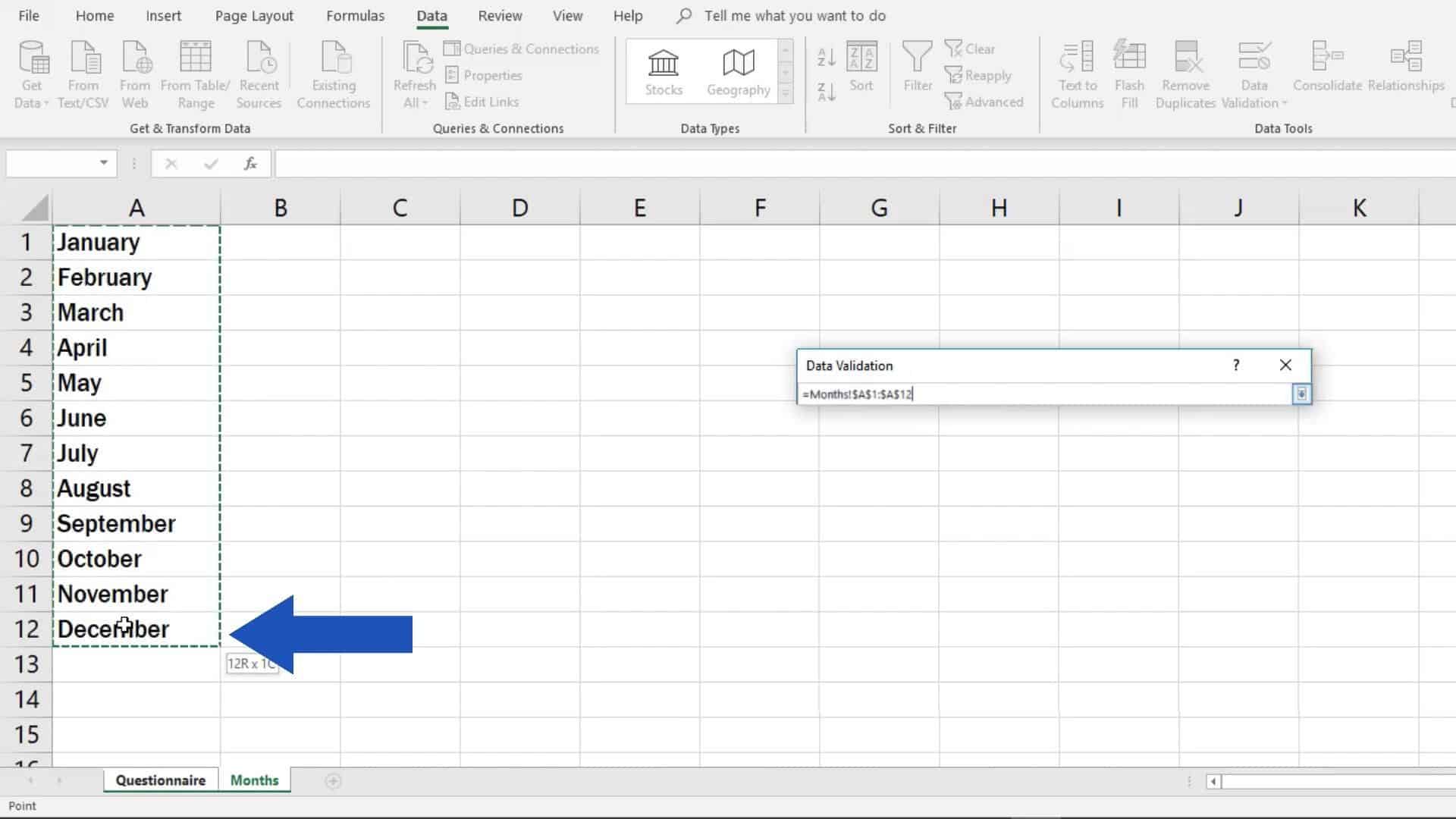The image size is (1456, 819).
Task: Open the Name Box dropdown
Action: tap(104, 163)
